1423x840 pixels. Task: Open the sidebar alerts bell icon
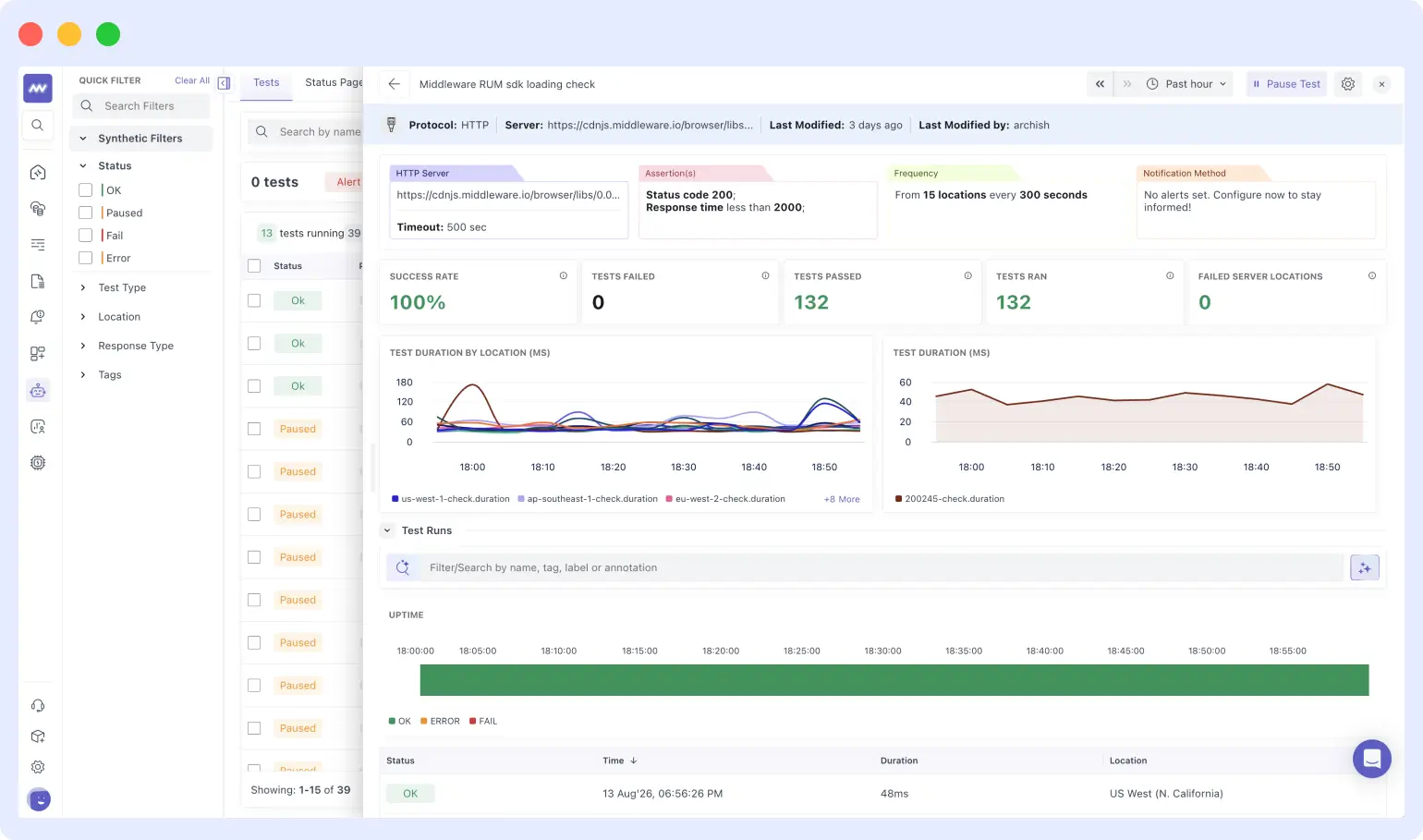click(38, 317)
